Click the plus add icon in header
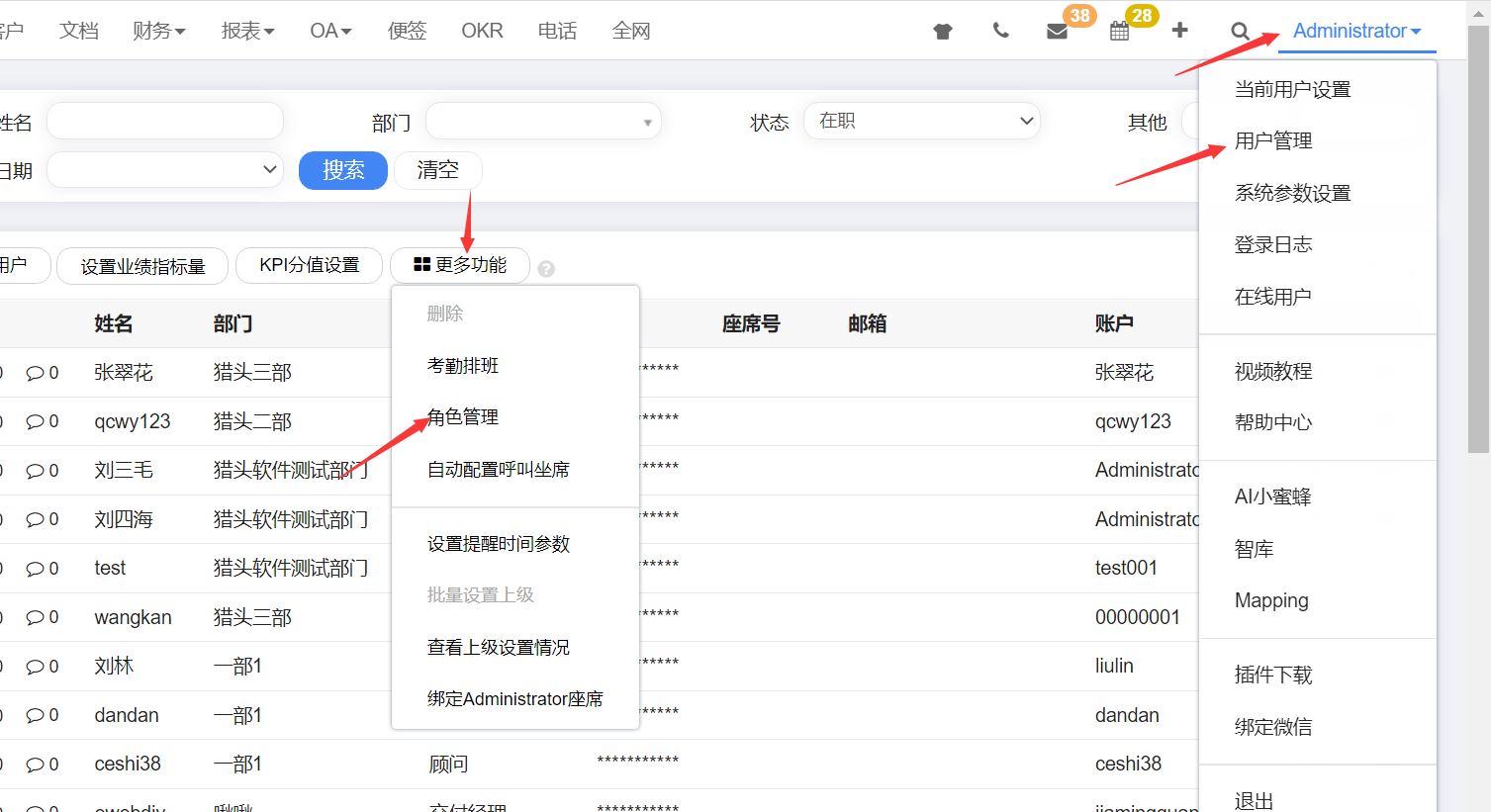The height and width of the screenshot is (812, 1491). tap(1179, 31)
